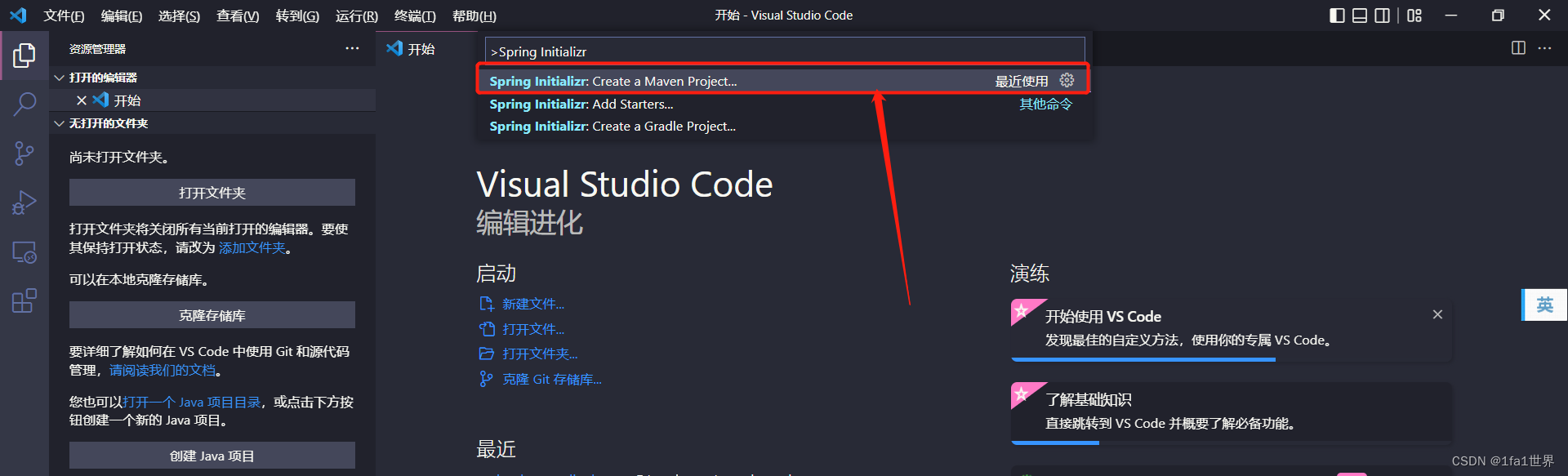
Task: Open the 文件(F) menu
Action: coord(64,16)
